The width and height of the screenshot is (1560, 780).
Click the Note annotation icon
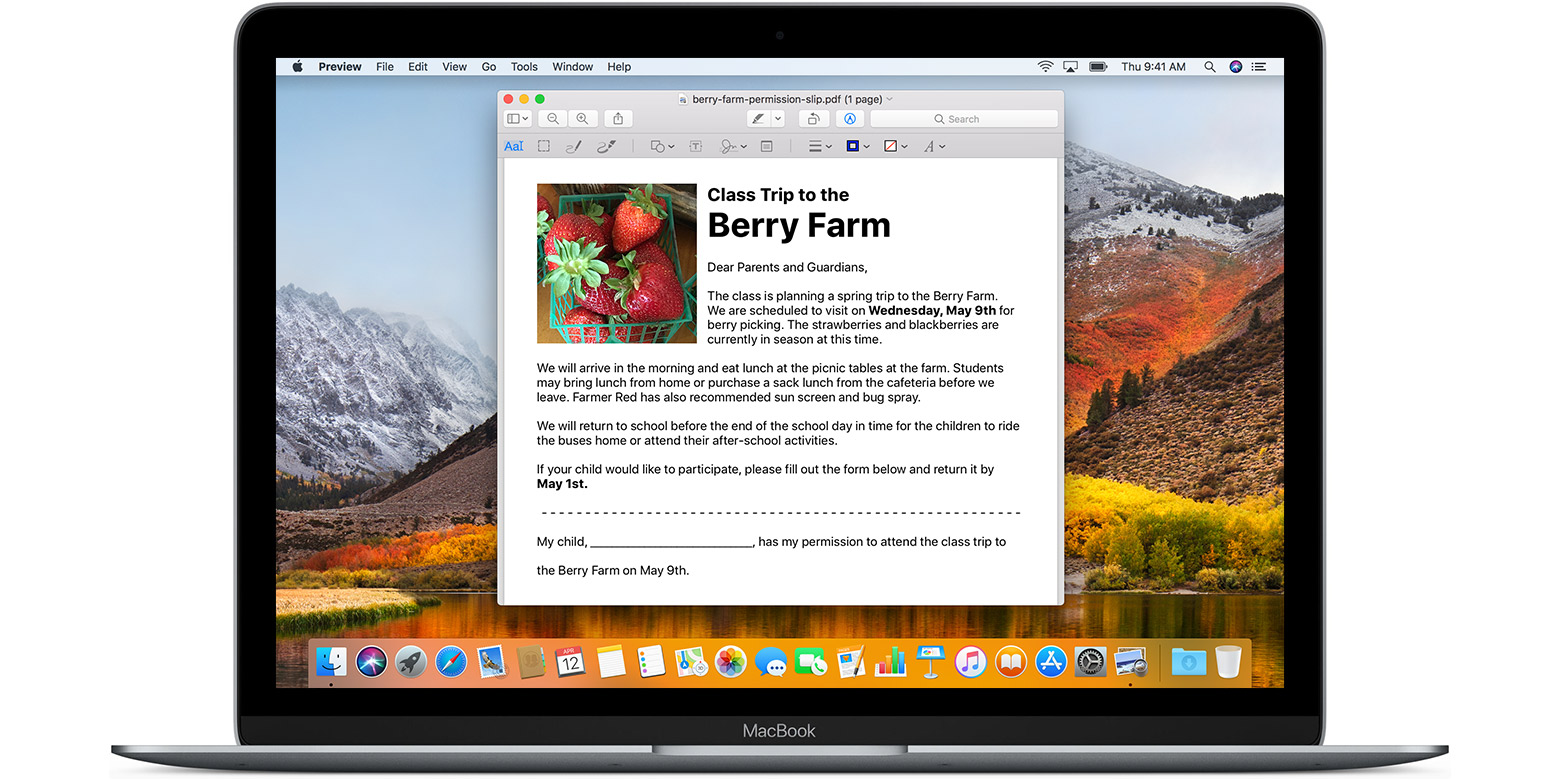tap(766, 146)
